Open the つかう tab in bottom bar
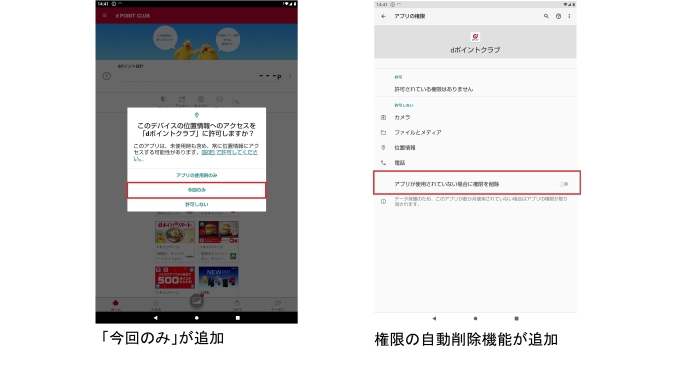 pyautogui.click(x=237, y=305)
